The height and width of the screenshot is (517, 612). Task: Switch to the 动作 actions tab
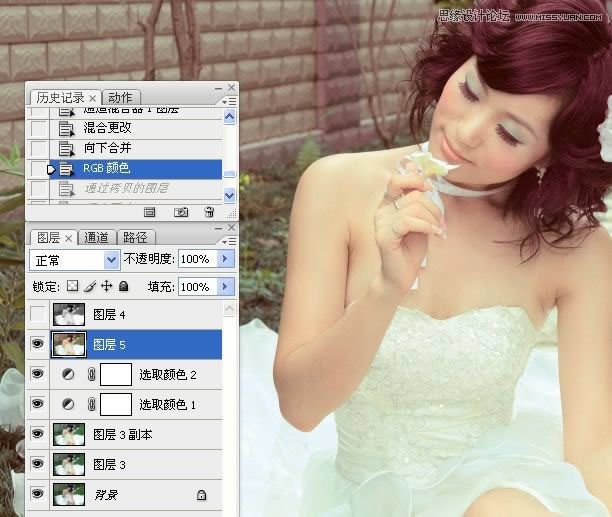point(118,98)
